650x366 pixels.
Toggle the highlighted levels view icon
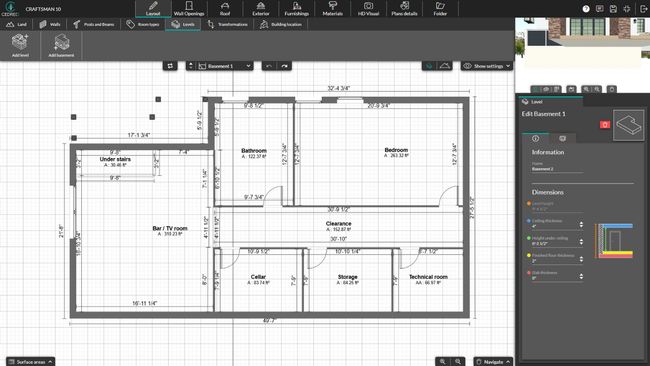429,66
